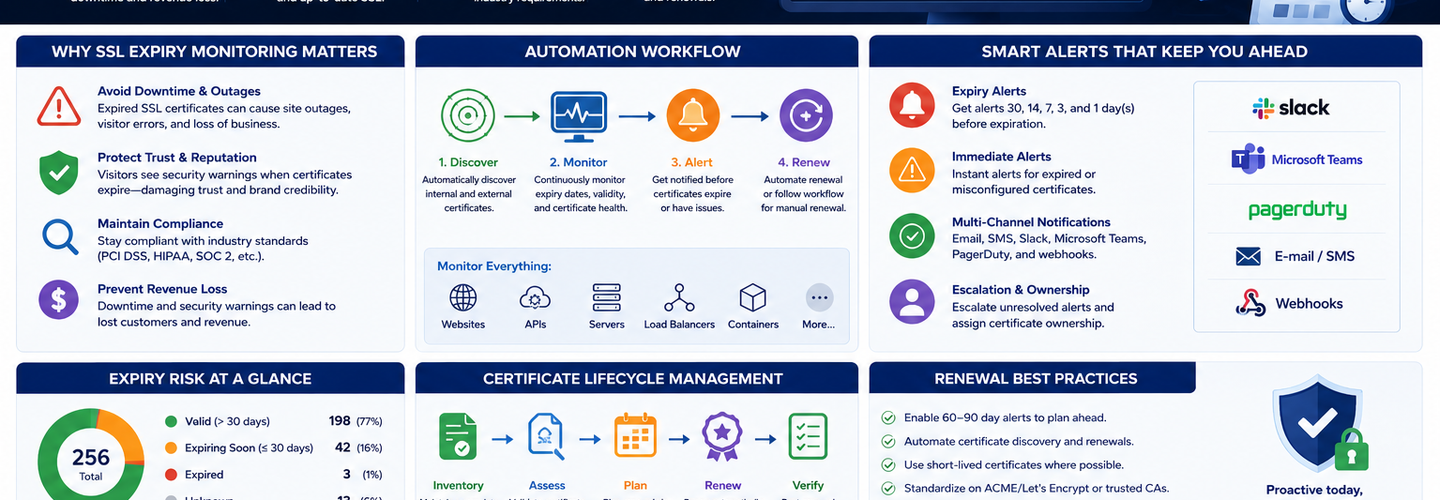
Task: Click the orange Alert bell icon
Action: (693, 116)
